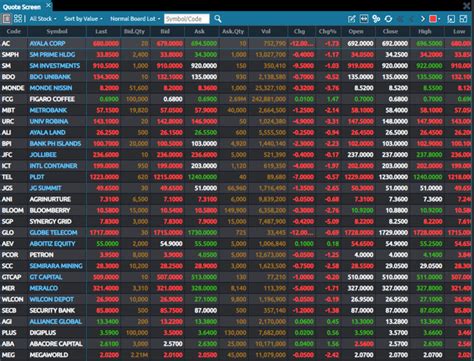Sort by the Symbol column header
This screenshot has height=361, width=474.
[x=57, y=32]
